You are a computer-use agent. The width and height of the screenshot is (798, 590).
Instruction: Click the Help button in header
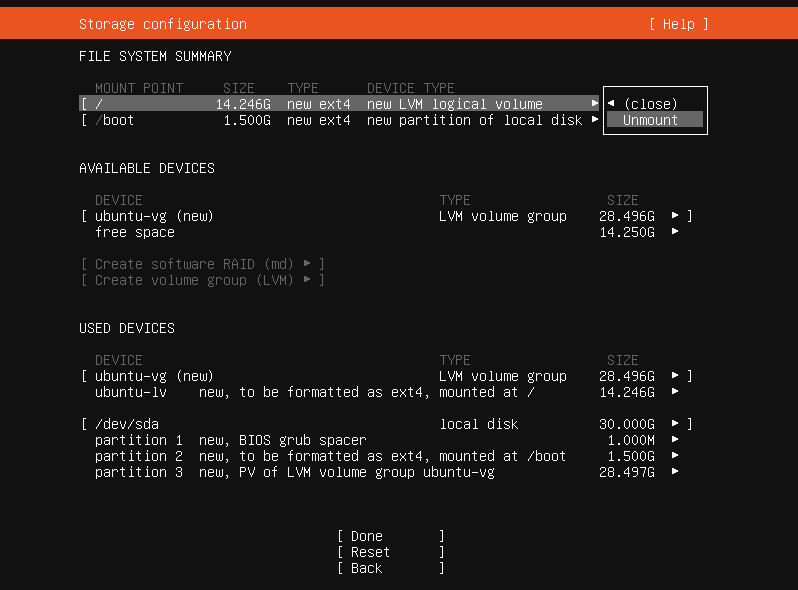point(678,24)
